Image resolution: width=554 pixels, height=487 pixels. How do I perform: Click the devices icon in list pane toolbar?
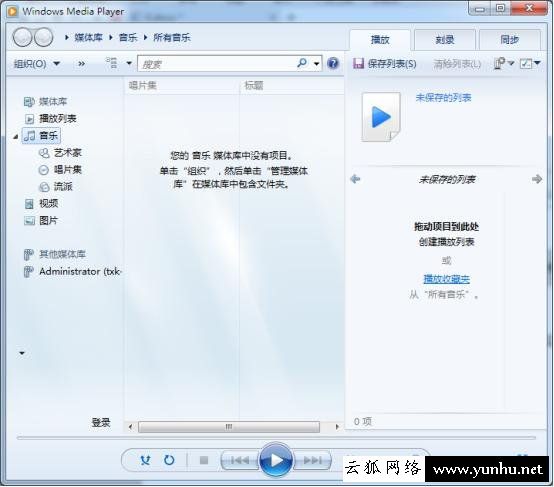tap(499, 64)
